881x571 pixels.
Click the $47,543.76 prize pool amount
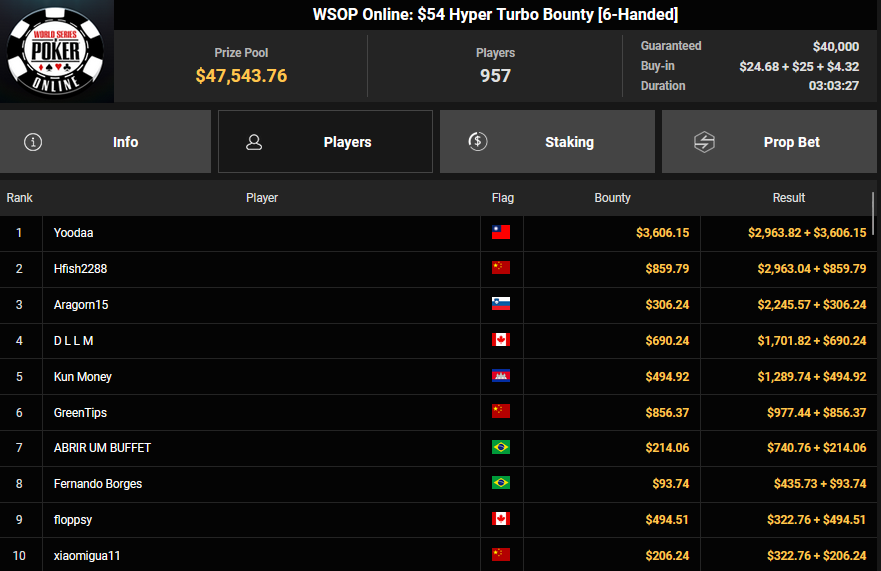[241, 76]
